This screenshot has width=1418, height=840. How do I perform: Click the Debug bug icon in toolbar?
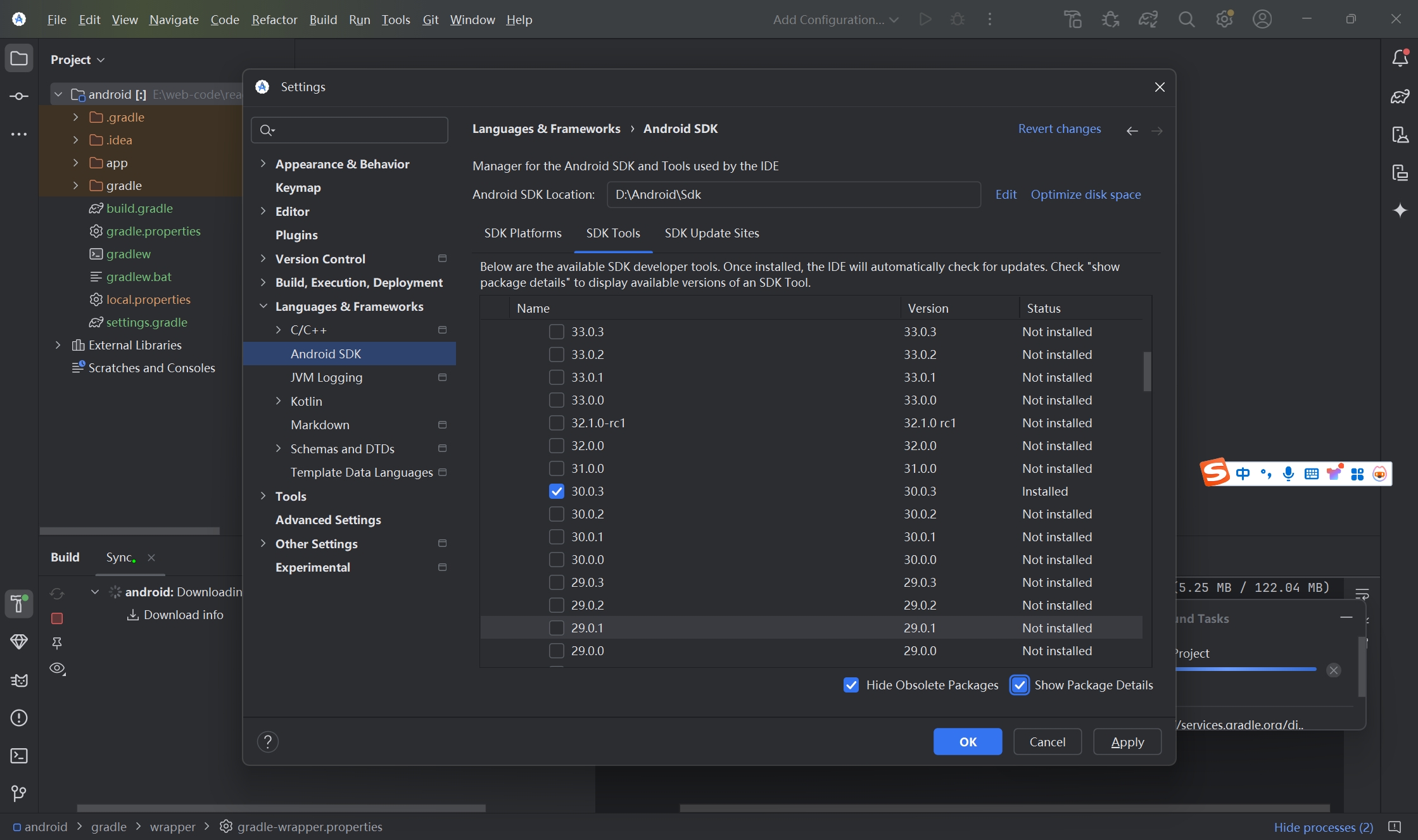(958, 20)
